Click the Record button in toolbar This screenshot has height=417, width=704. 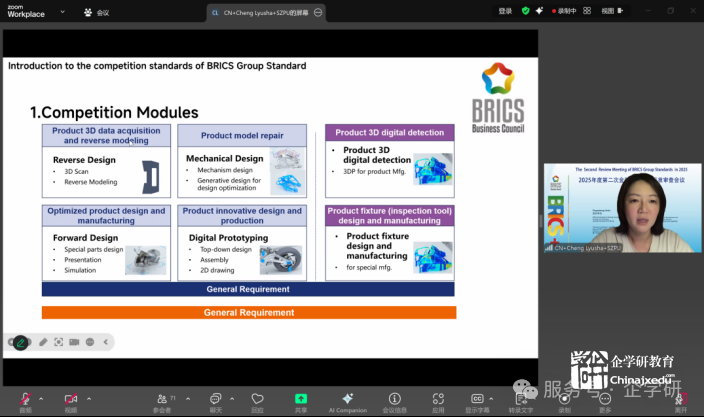pos(564,399)
